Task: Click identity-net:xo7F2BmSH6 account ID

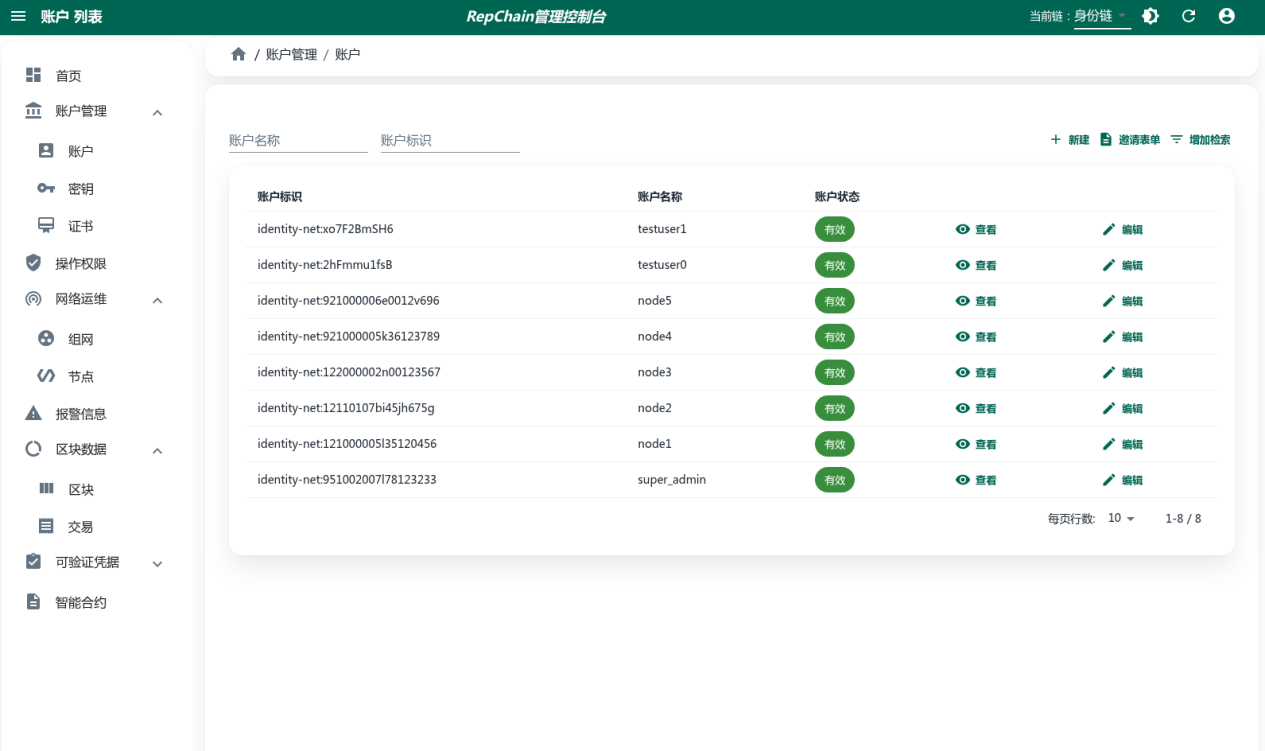Action: tap(325, 229)
